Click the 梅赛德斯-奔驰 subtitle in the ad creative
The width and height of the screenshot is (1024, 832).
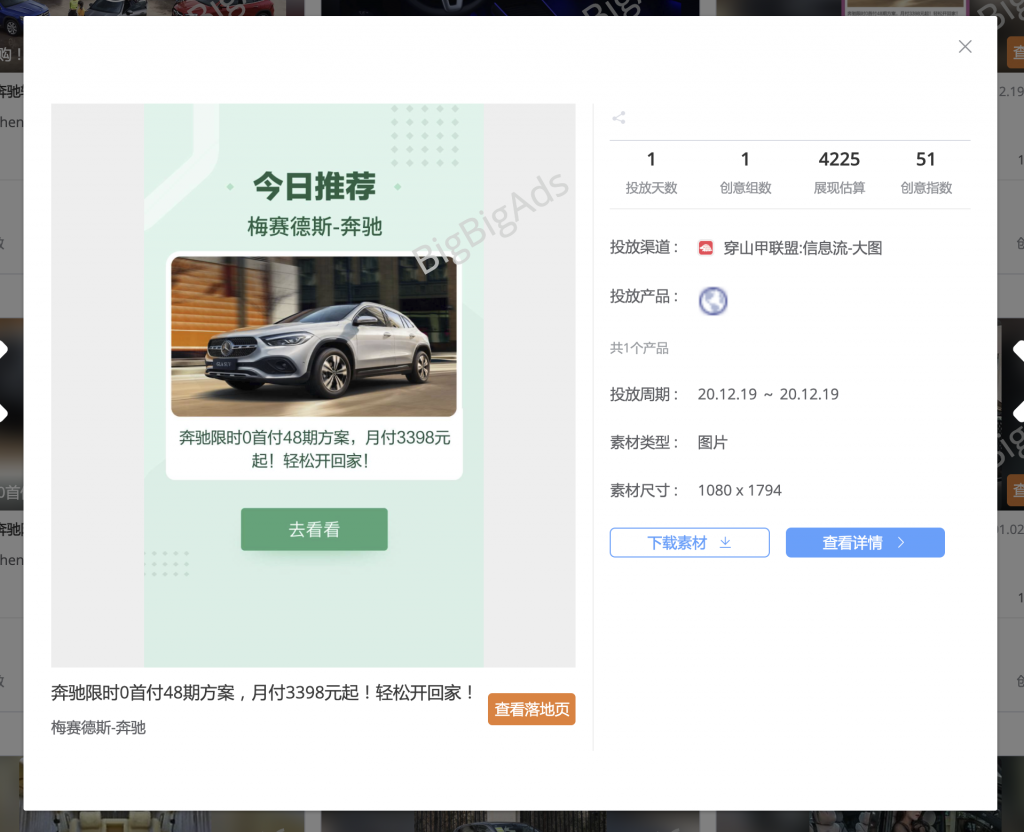tap(314, 227)
